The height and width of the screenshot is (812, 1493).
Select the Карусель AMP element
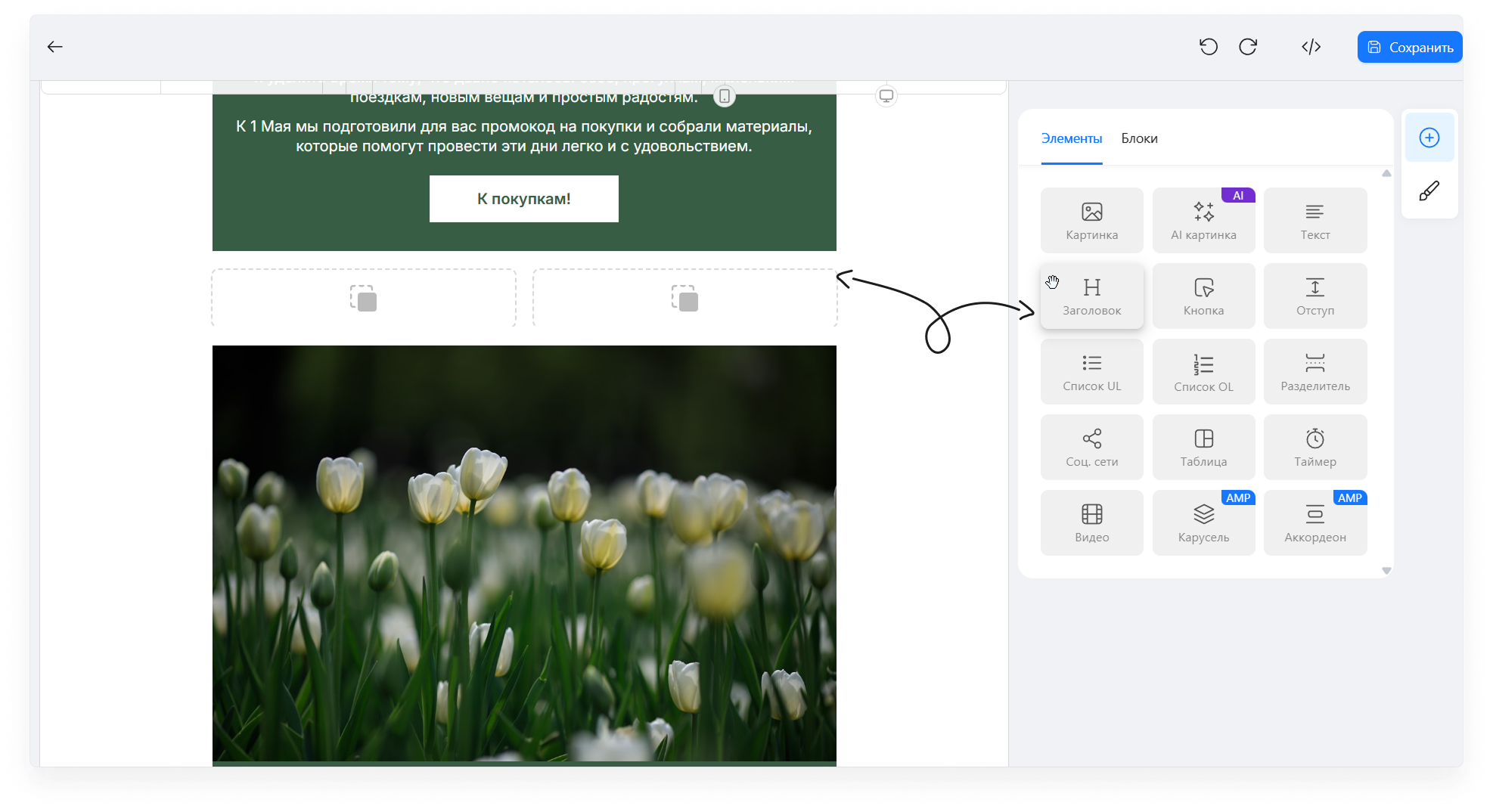tap(1203, 522)
